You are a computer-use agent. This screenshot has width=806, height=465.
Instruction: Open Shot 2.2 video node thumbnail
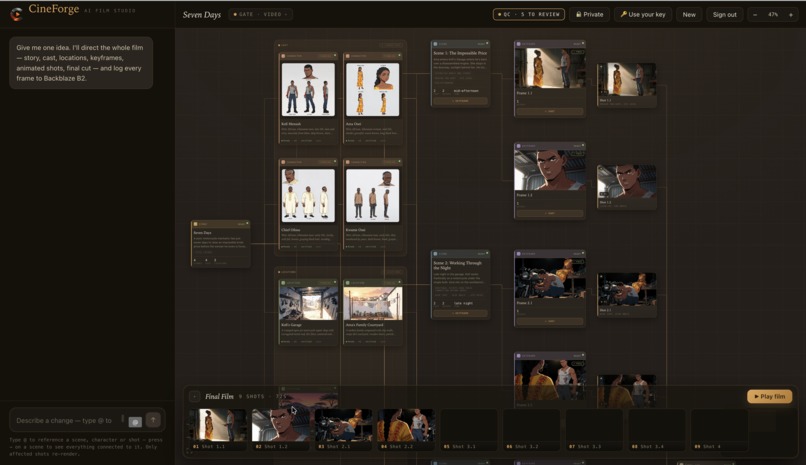click(x=626, y=390)
